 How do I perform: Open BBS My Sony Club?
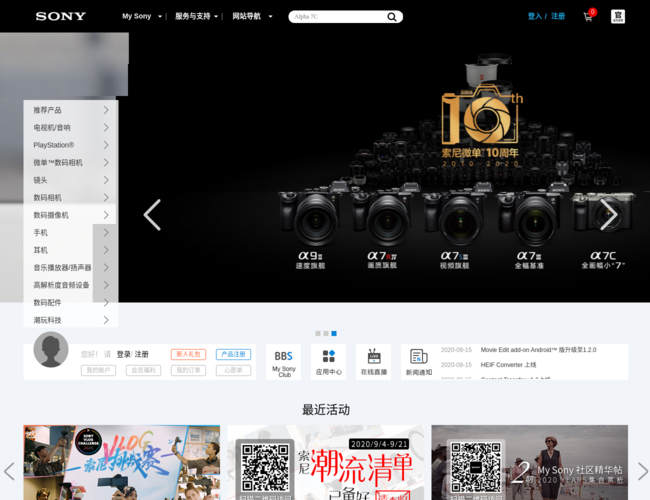[x=284, y=362]
